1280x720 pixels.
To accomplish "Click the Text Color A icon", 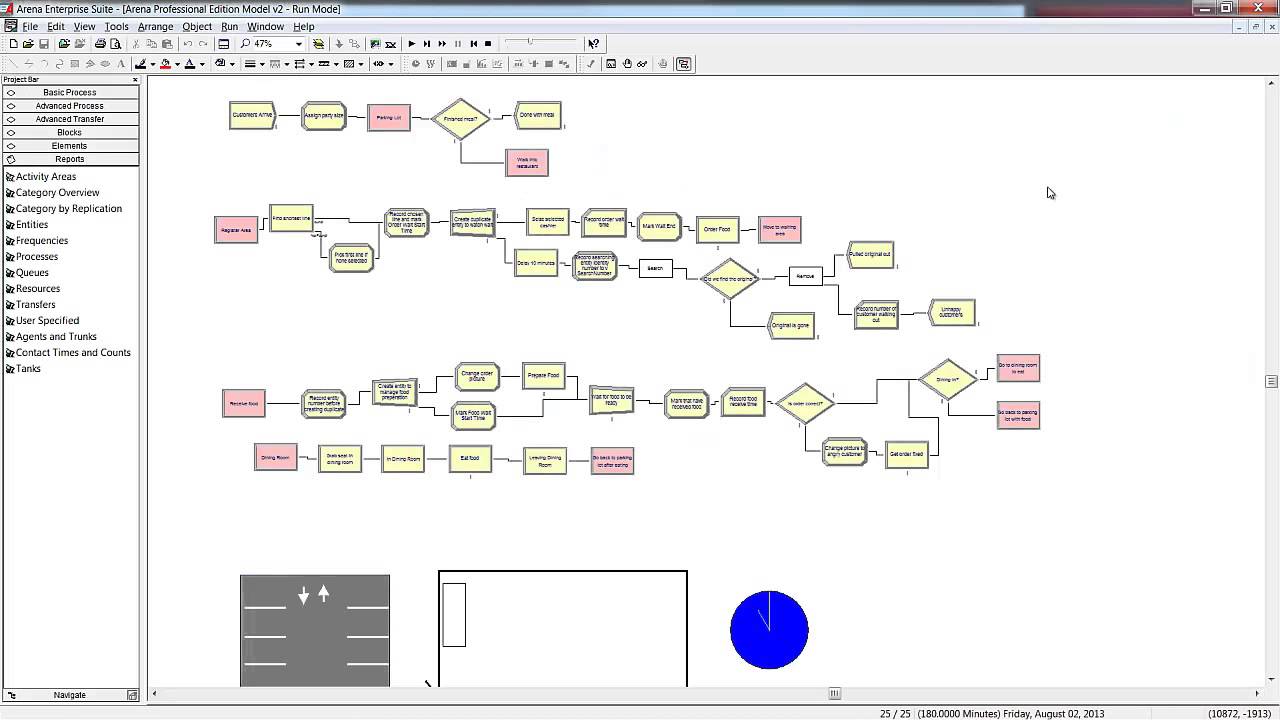I will tap(190, 64).
